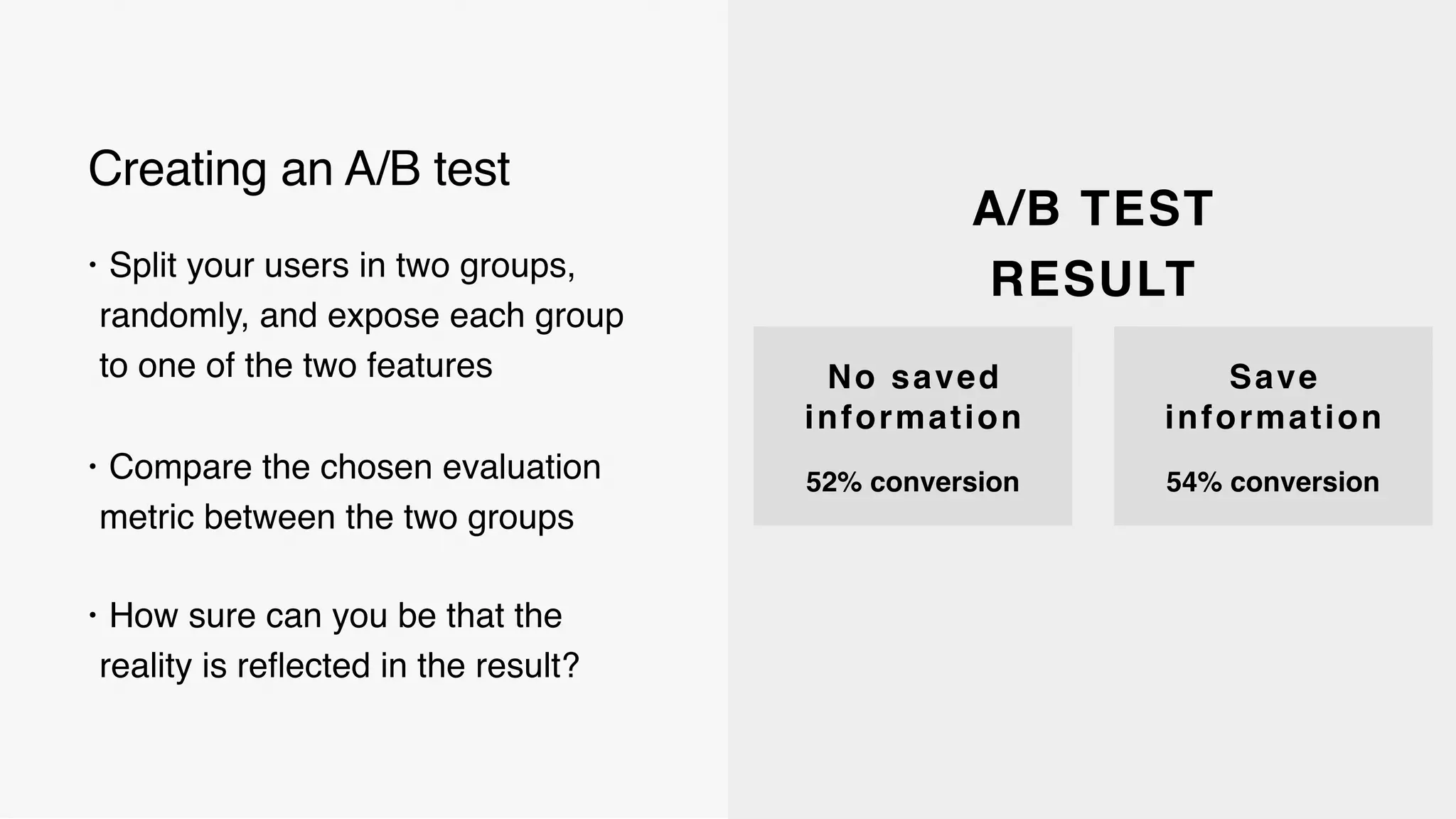1456x819 pixels.
Task: Click the bullet dot before 'Compare'
Action: pos(92,467)
